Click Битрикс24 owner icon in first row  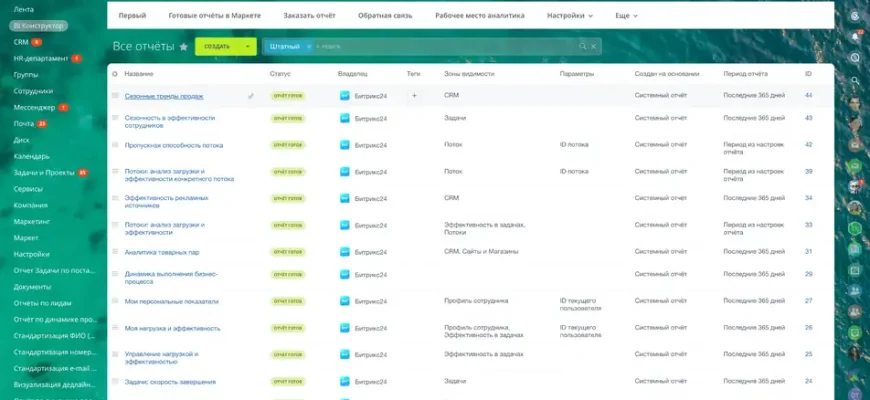click(x=345, y=96)
